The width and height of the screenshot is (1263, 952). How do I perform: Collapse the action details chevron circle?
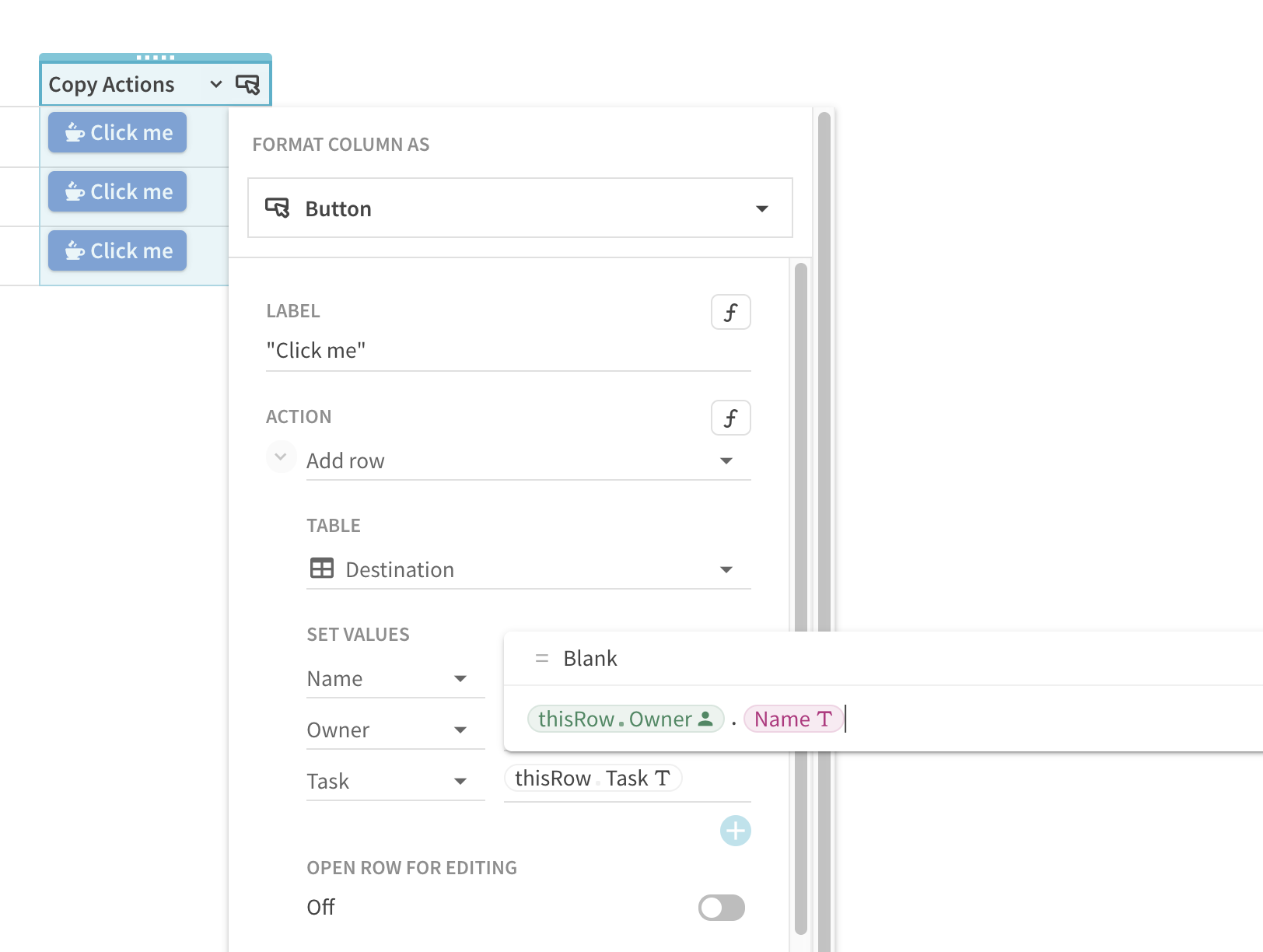(281, 457)
